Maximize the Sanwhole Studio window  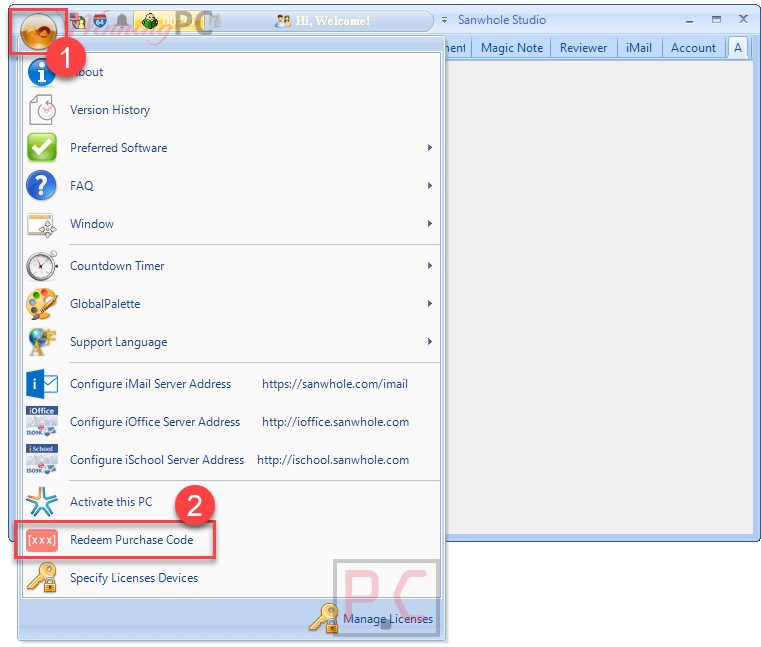pos(716,19)
